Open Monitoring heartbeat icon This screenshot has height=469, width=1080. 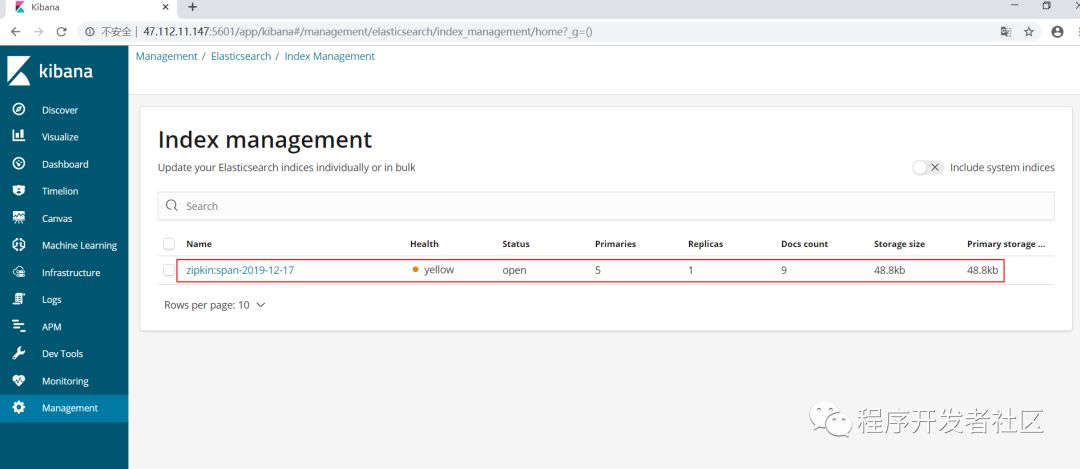[x=19, y=380]
